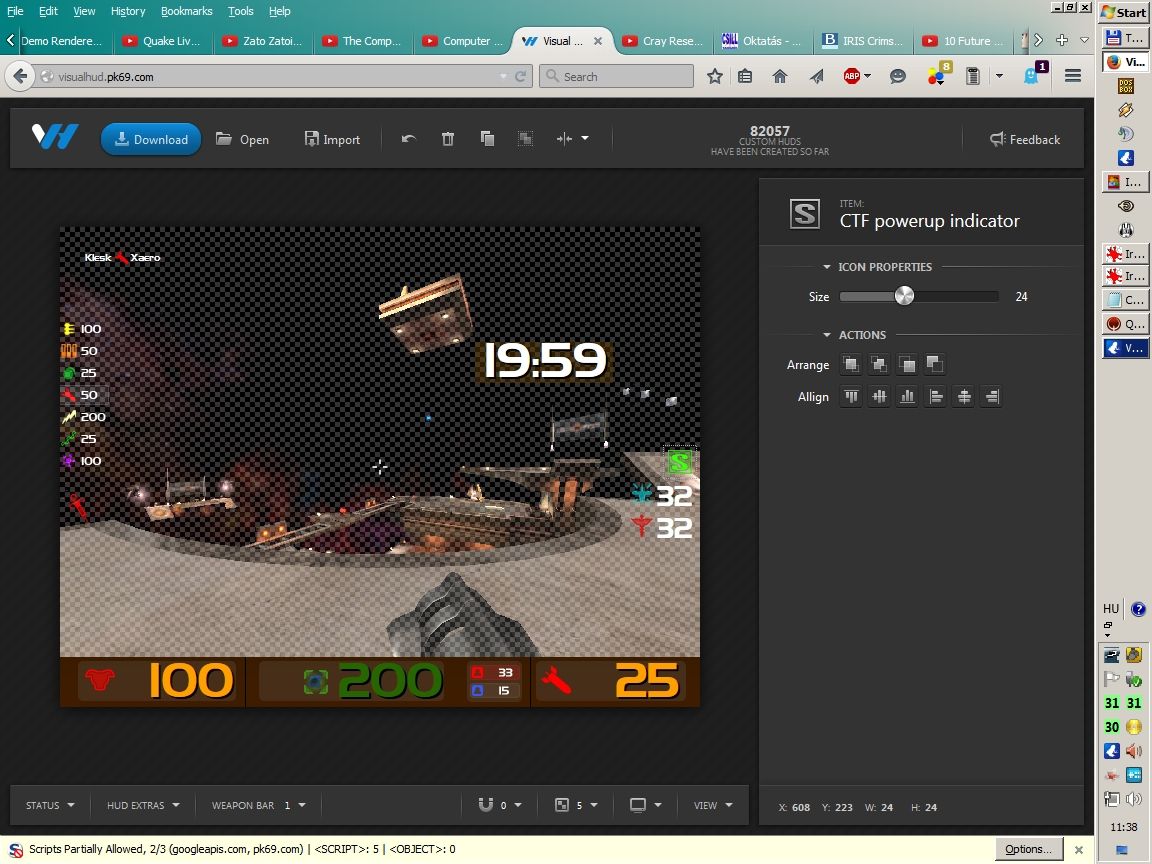Select the 19:59 timer on canvas
The width and height of the screenshot is (1152, 864).
(544, 360)
